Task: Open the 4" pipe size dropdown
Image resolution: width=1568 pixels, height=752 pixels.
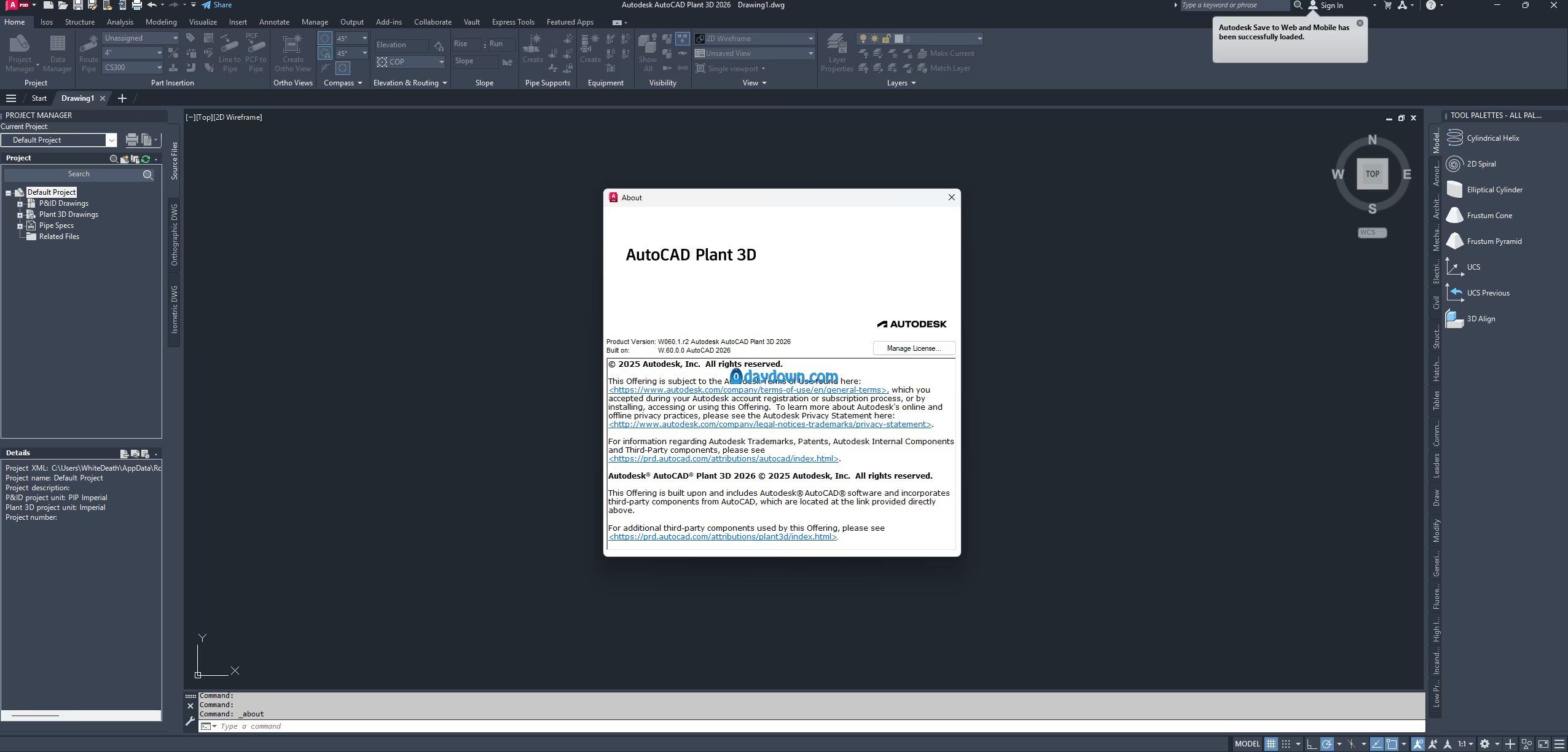Action: point(133,53)
